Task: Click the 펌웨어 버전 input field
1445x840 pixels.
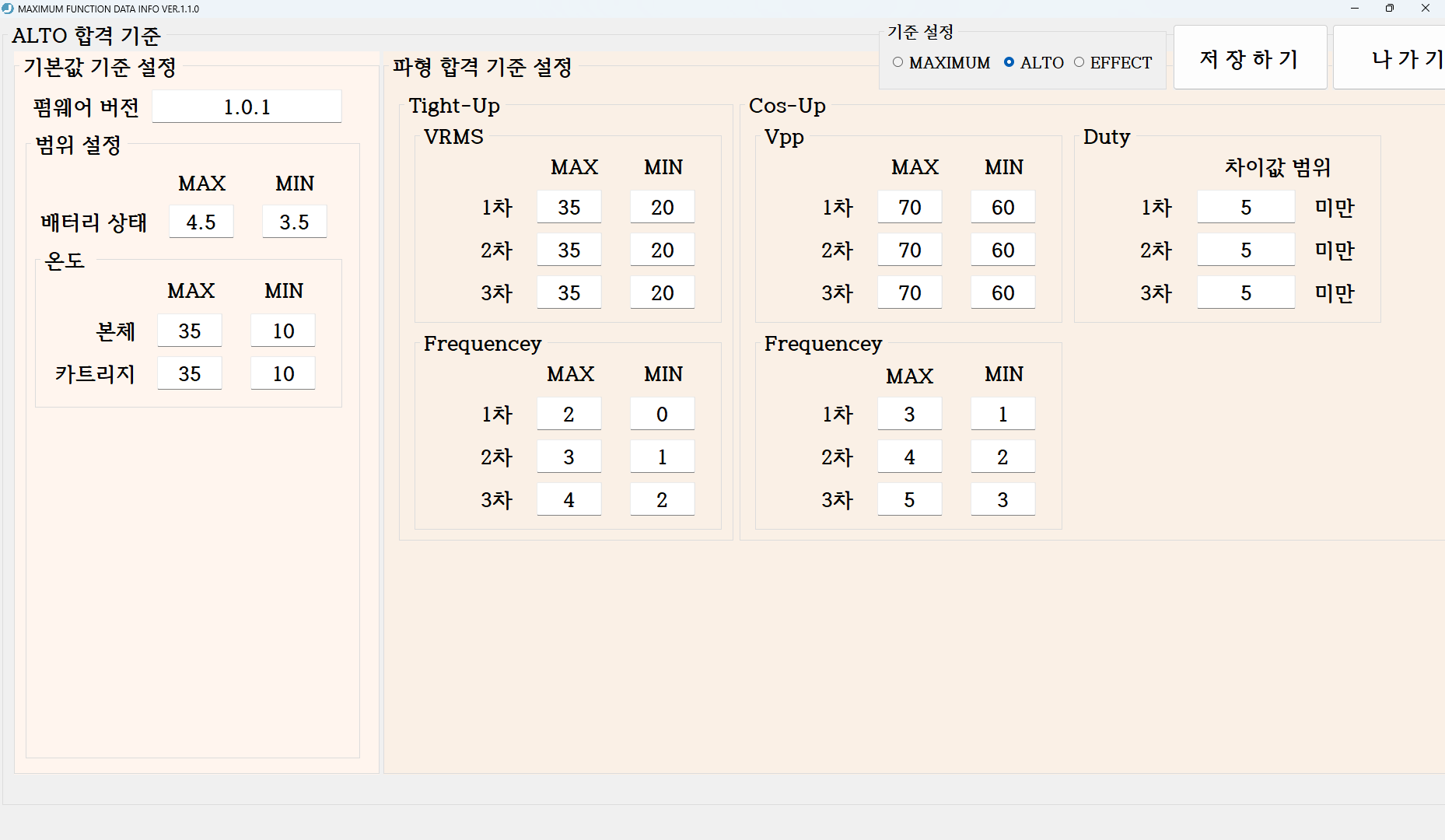Action: tap(247, 107)
